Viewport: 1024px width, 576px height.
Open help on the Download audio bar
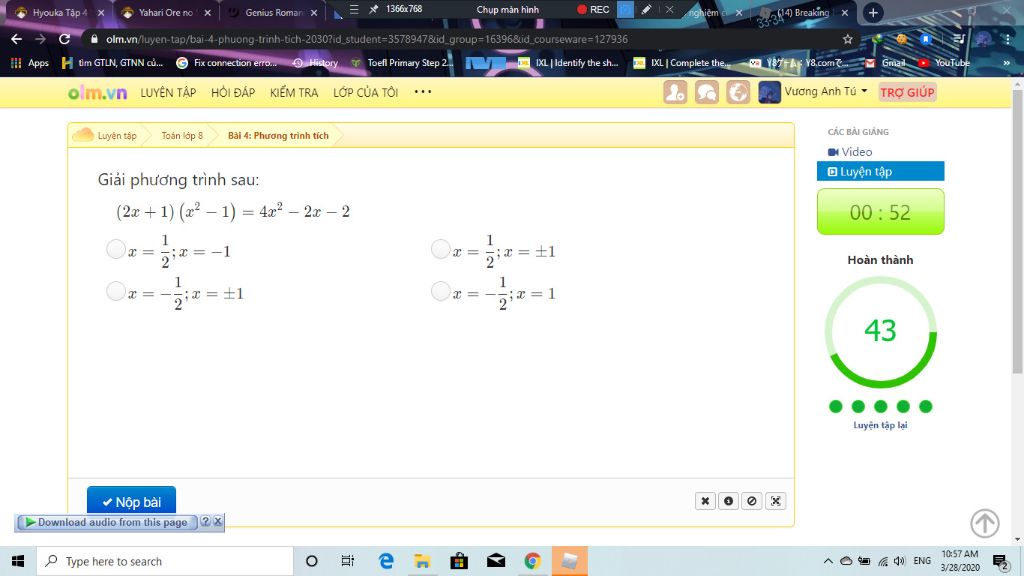(x=206, y=522)
